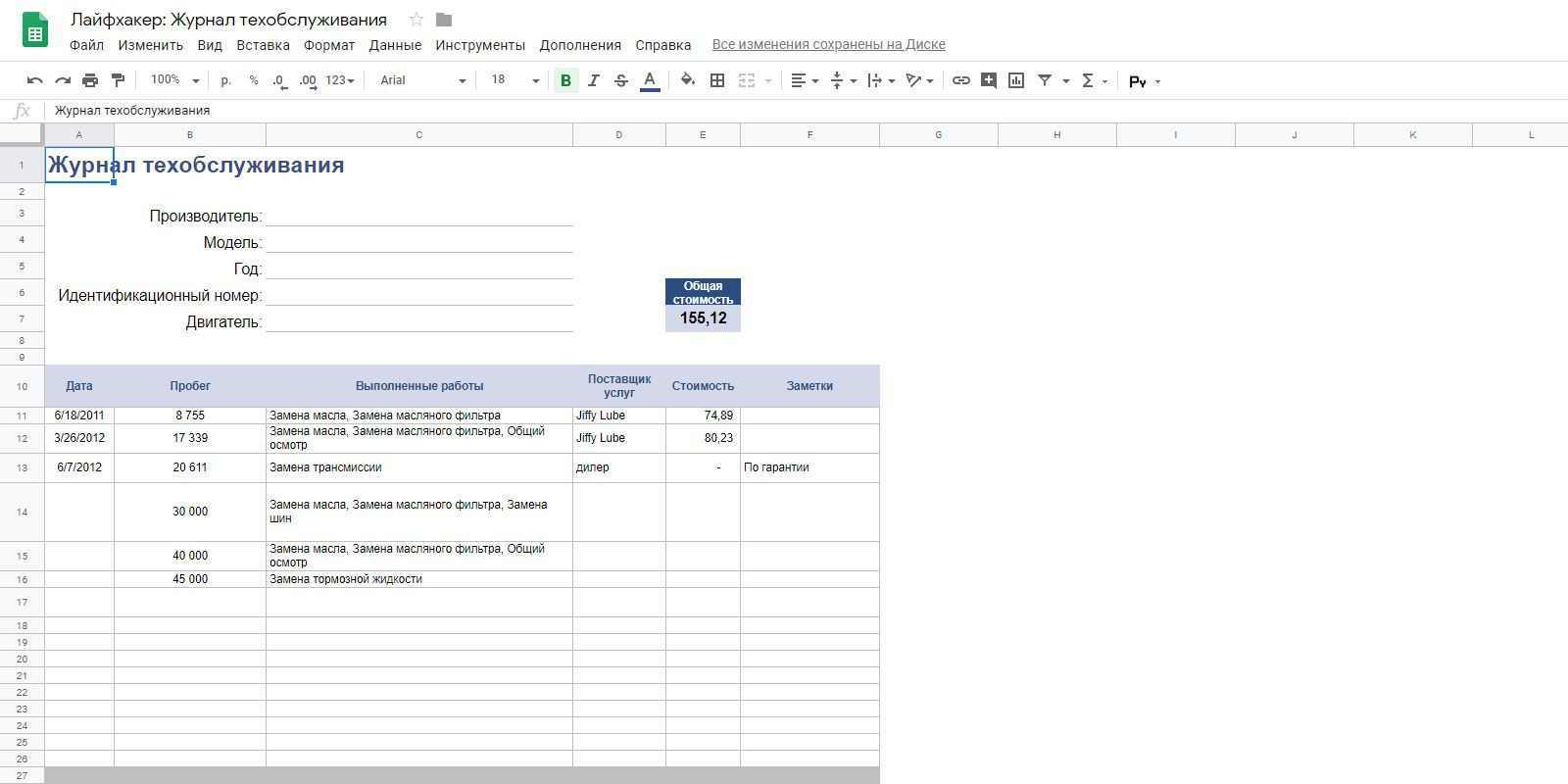The height and width of the screenshot is (784, 1568).
Task: Toggle italic formatting
Action: coord(593,80)
